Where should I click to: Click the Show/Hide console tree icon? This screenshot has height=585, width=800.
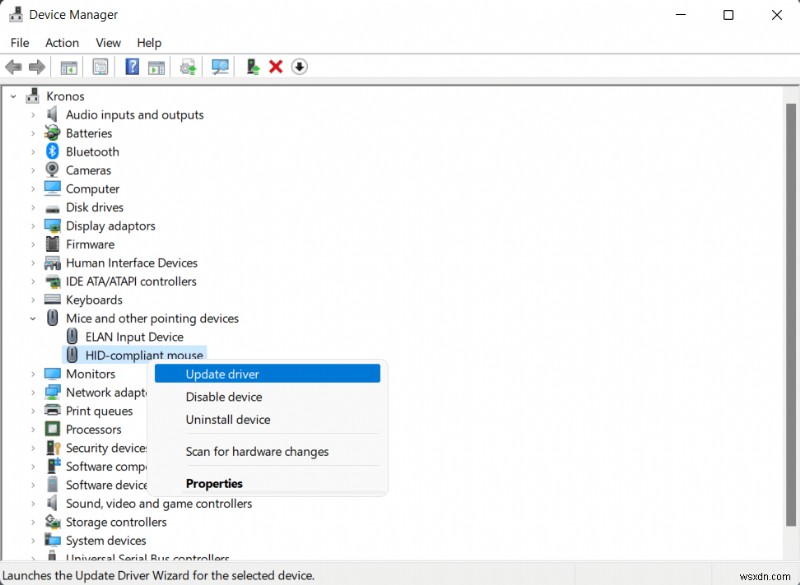coord(68,66)
